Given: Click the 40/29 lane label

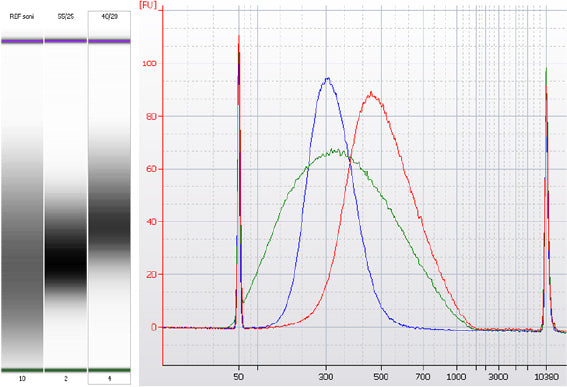Looking at the screenshot, I should (110, 16).
